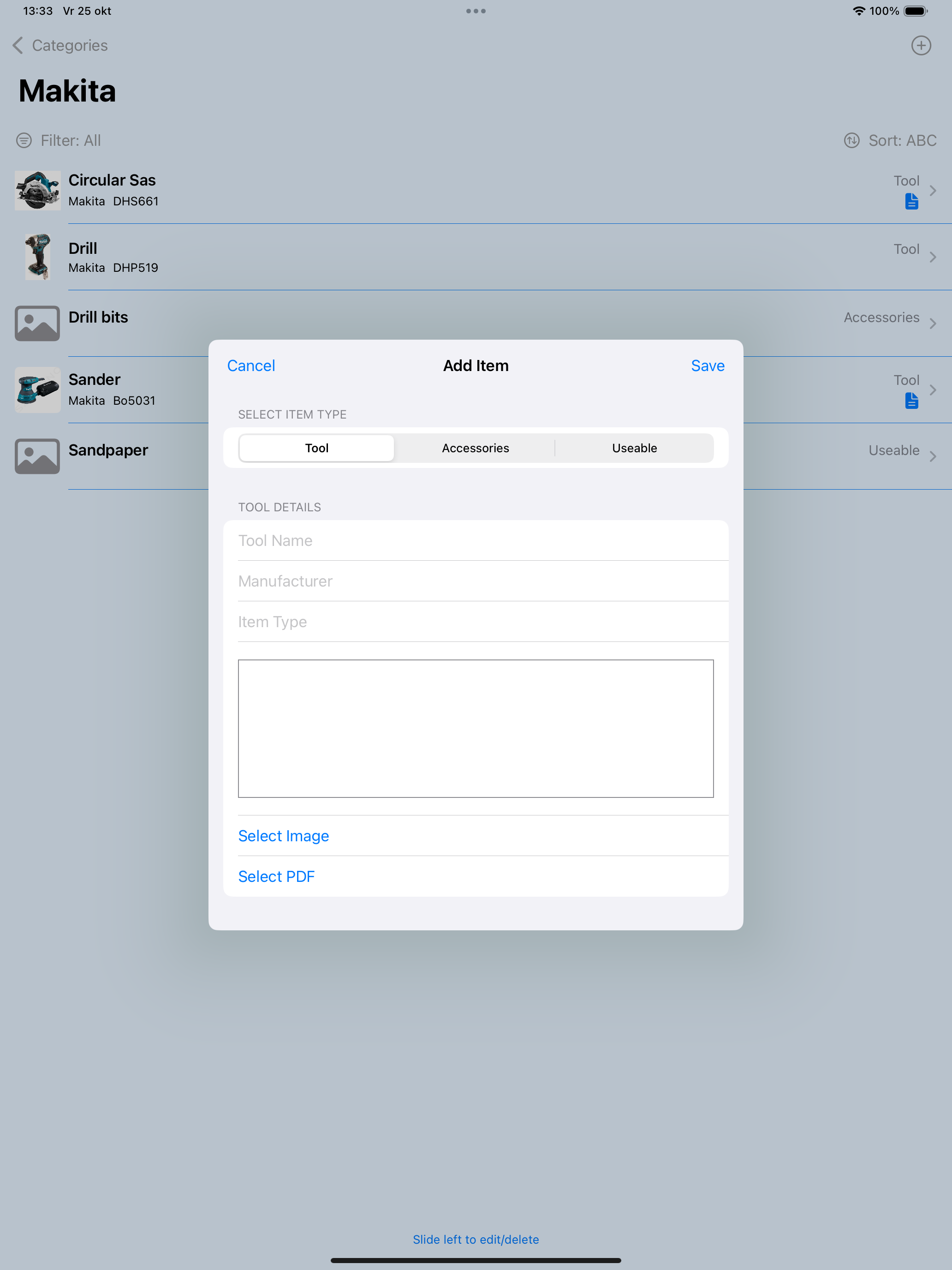Viewport: 952px width, 1270px height.
Task: Open the Circular Sas thumbnail
Action: (x=37, y=190)
